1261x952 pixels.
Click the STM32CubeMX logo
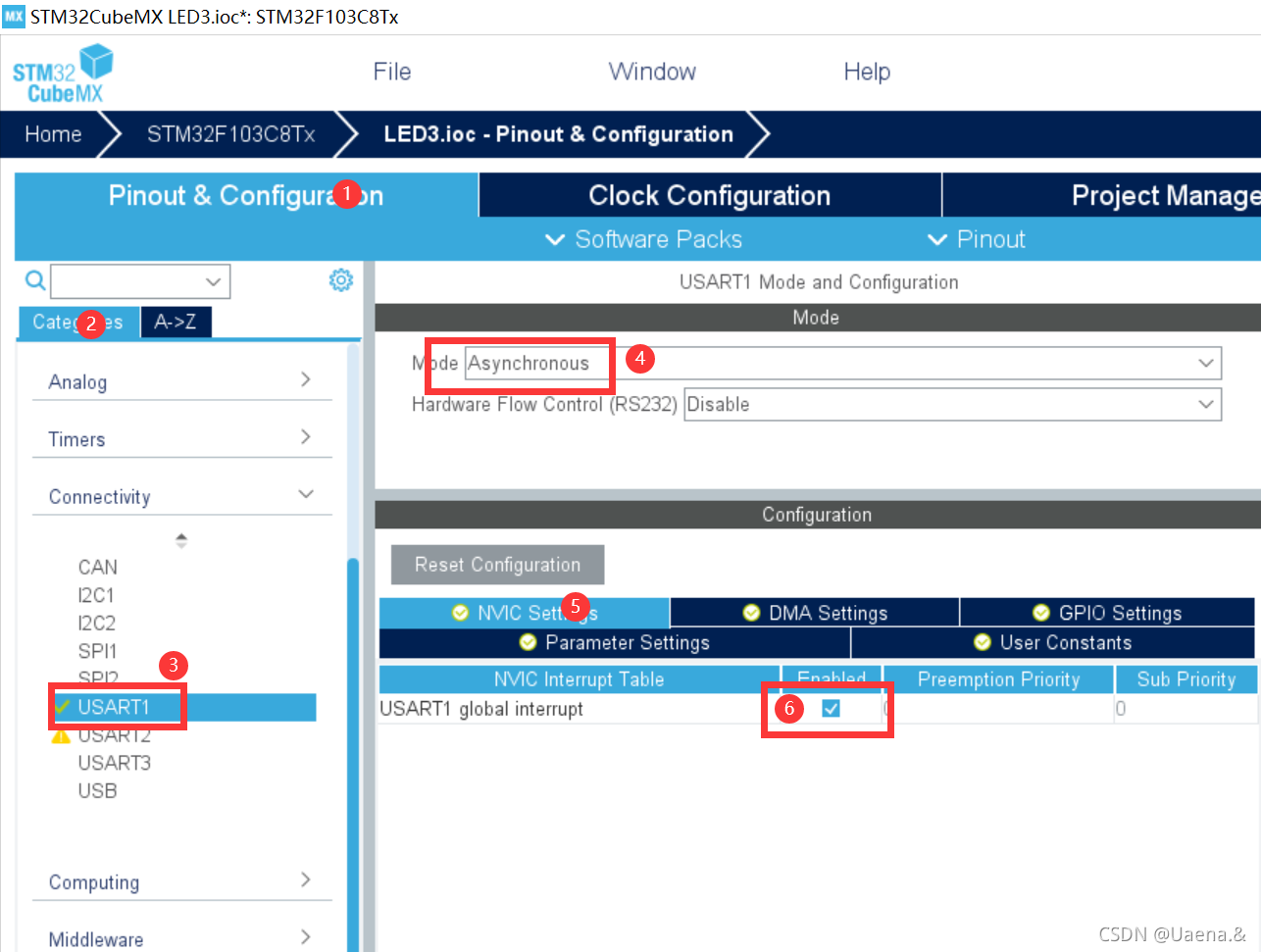click(63, 74)
